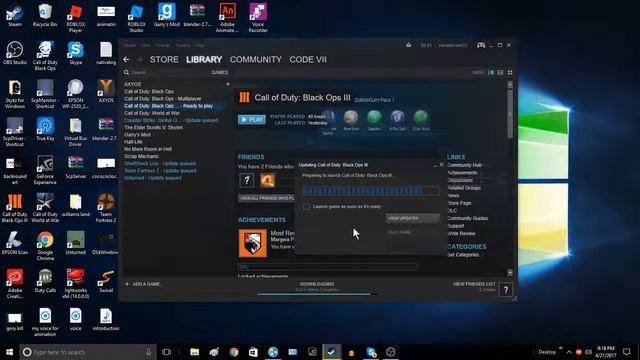Open Steam notifications inbox icon

coord(409,45)
